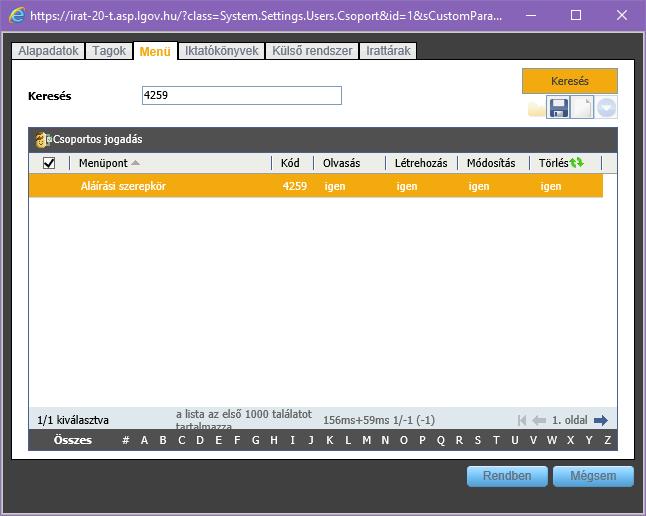Image resolution: width=646 pixels, height=516 pixels.
Task: Filter list by letter W
Action: (x=552, y=440)
